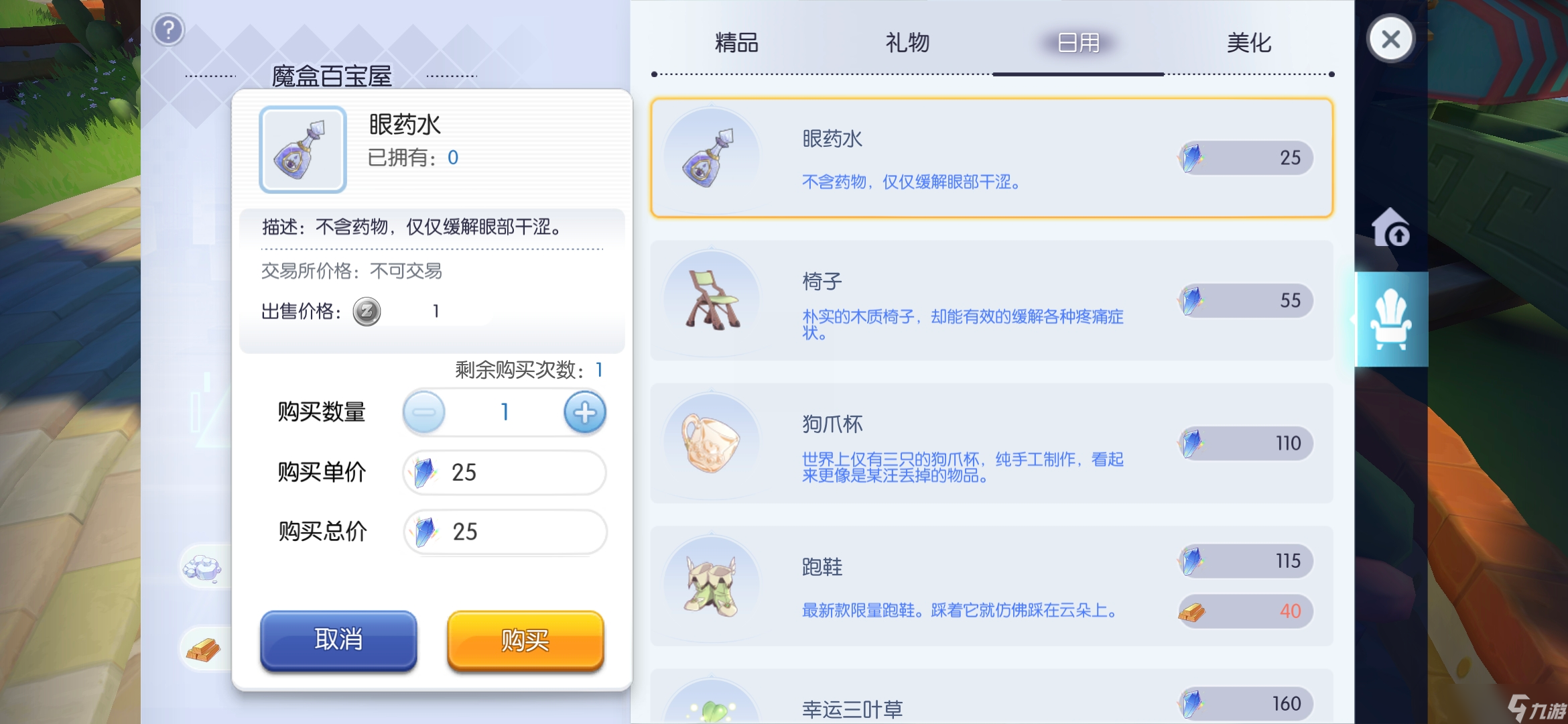Decrease purchase quantity with the minus button
The image size is (1568, 724).
[423, 412]
